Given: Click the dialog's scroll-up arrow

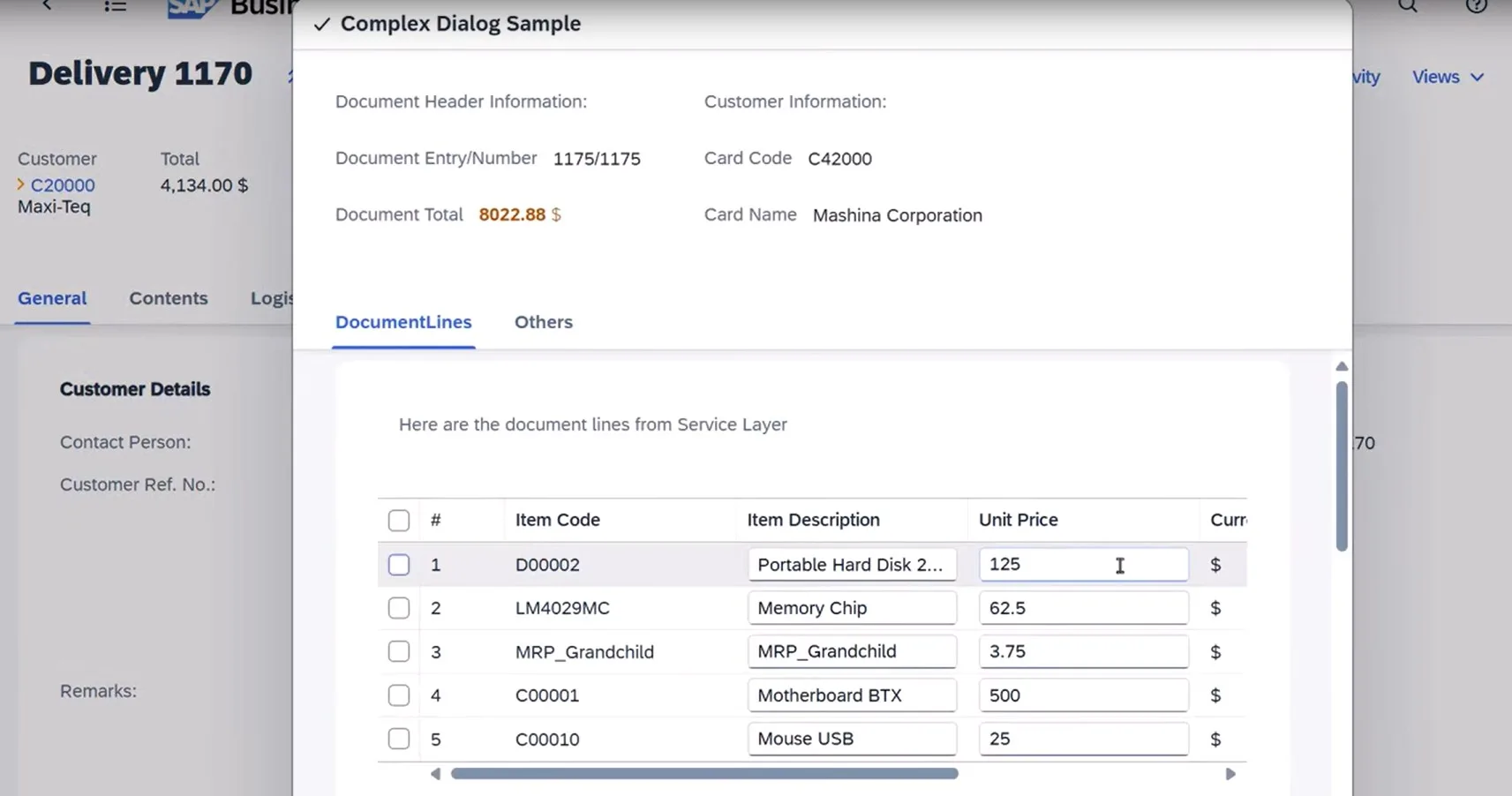Looking at the screenshot, I should (1342, 366).
